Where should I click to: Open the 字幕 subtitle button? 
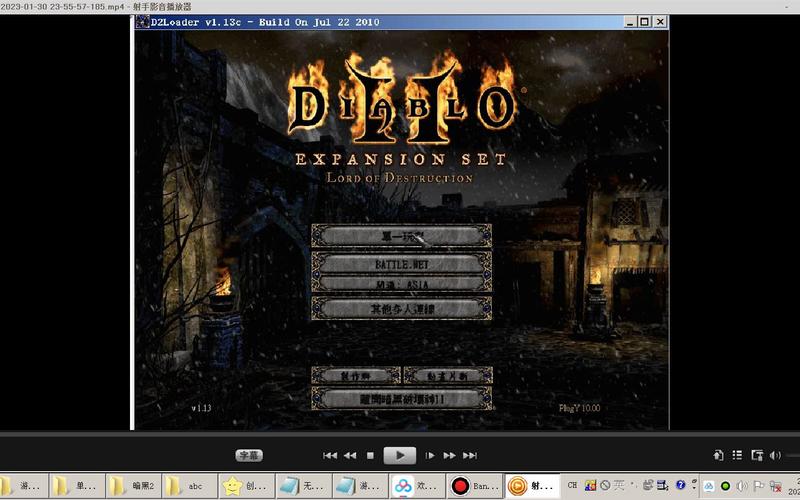249,455
